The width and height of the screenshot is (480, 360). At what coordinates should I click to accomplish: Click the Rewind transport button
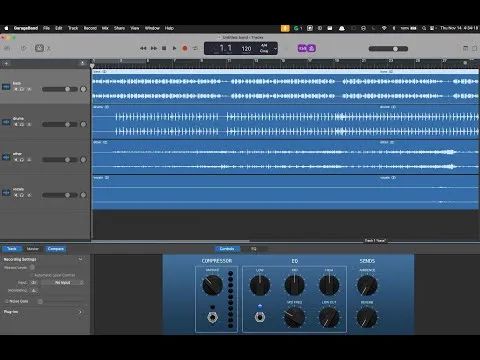143,48
